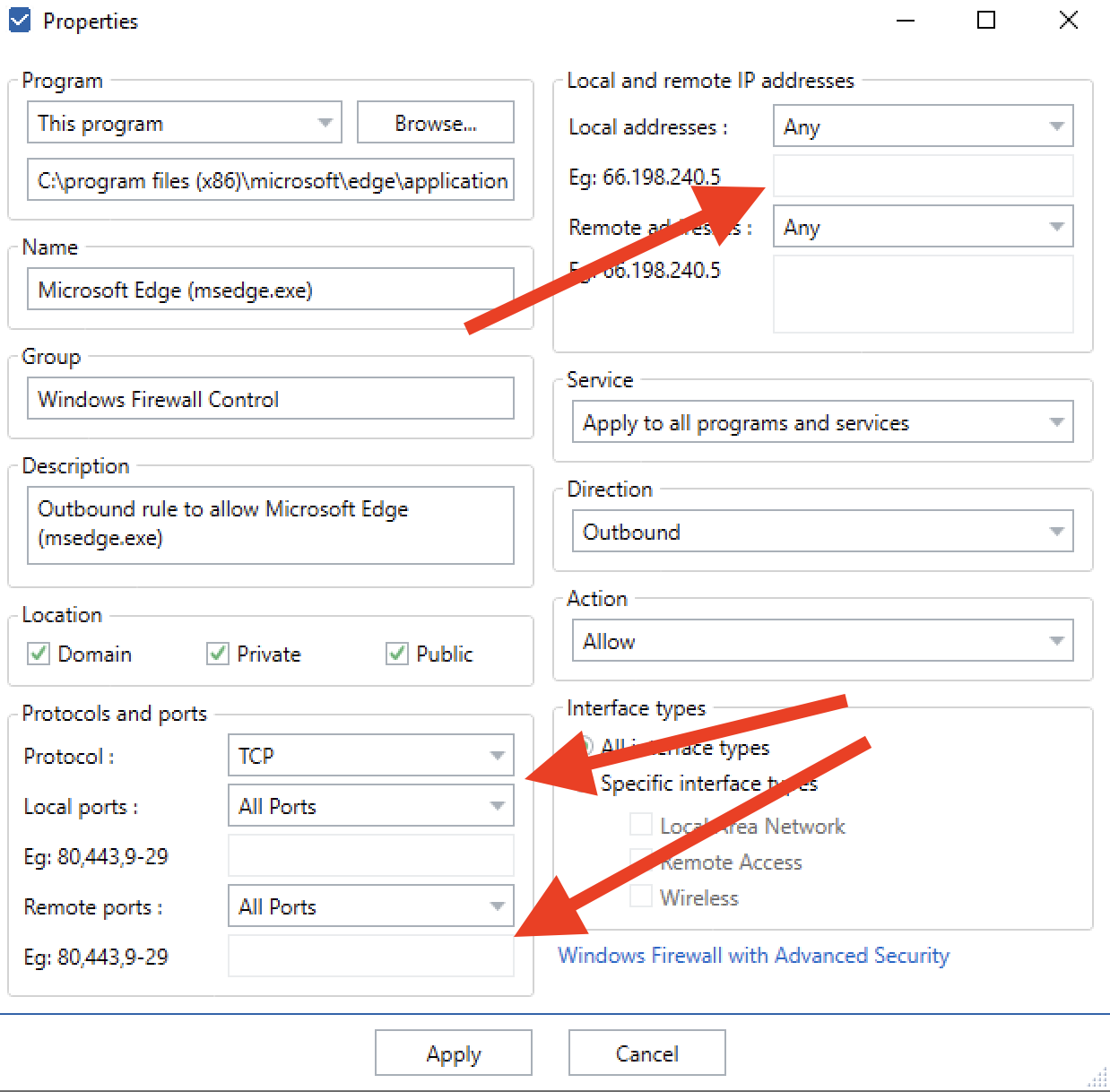Viewport: 1110px width, 1092px height.
Task: Click the Browse... button
Action: (x=436, y=123)
